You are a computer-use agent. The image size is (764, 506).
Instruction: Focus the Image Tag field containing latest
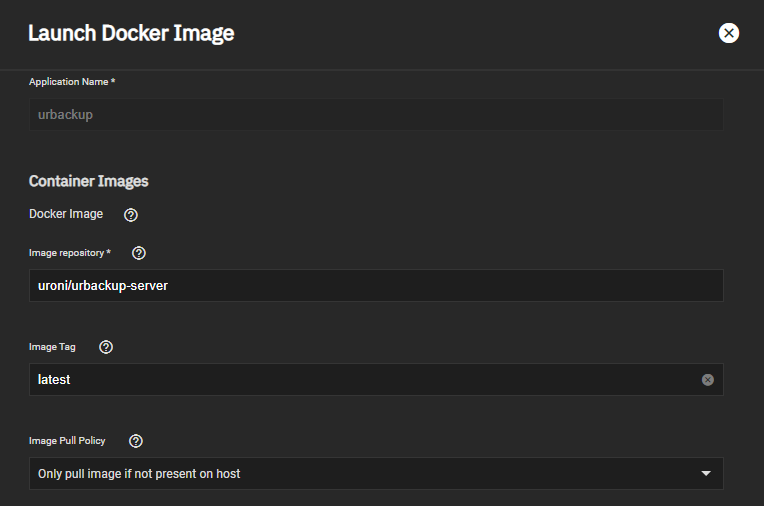360,380
